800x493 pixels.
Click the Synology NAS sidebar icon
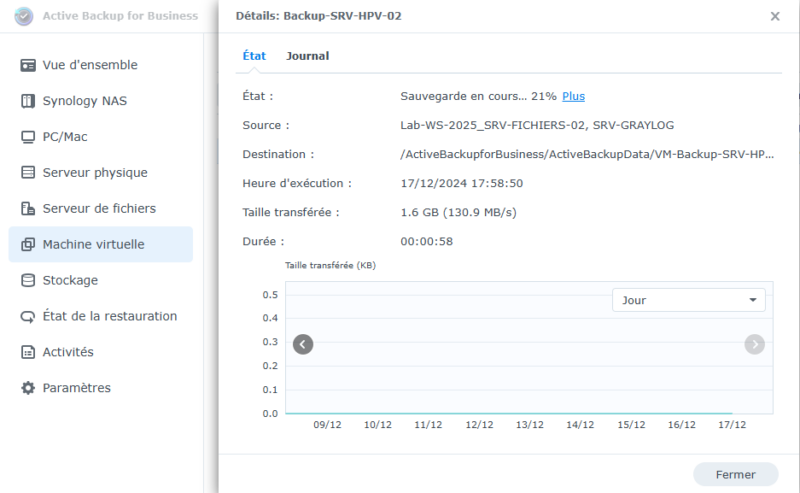point(28,101)
